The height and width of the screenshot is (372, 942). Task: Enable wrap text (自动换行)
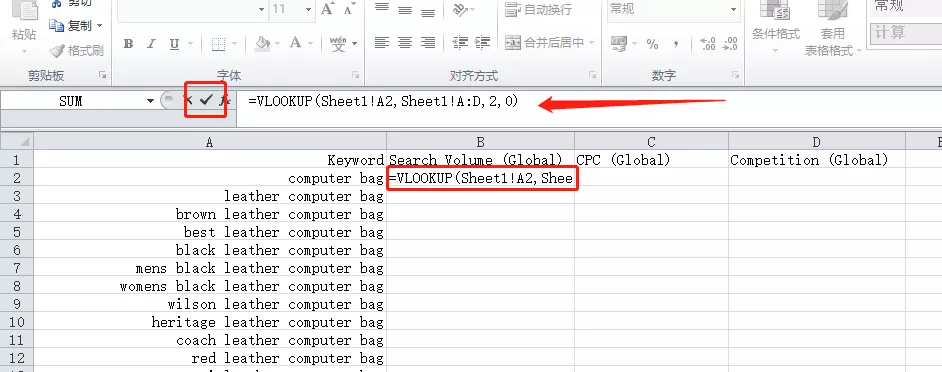click(538, 9)
